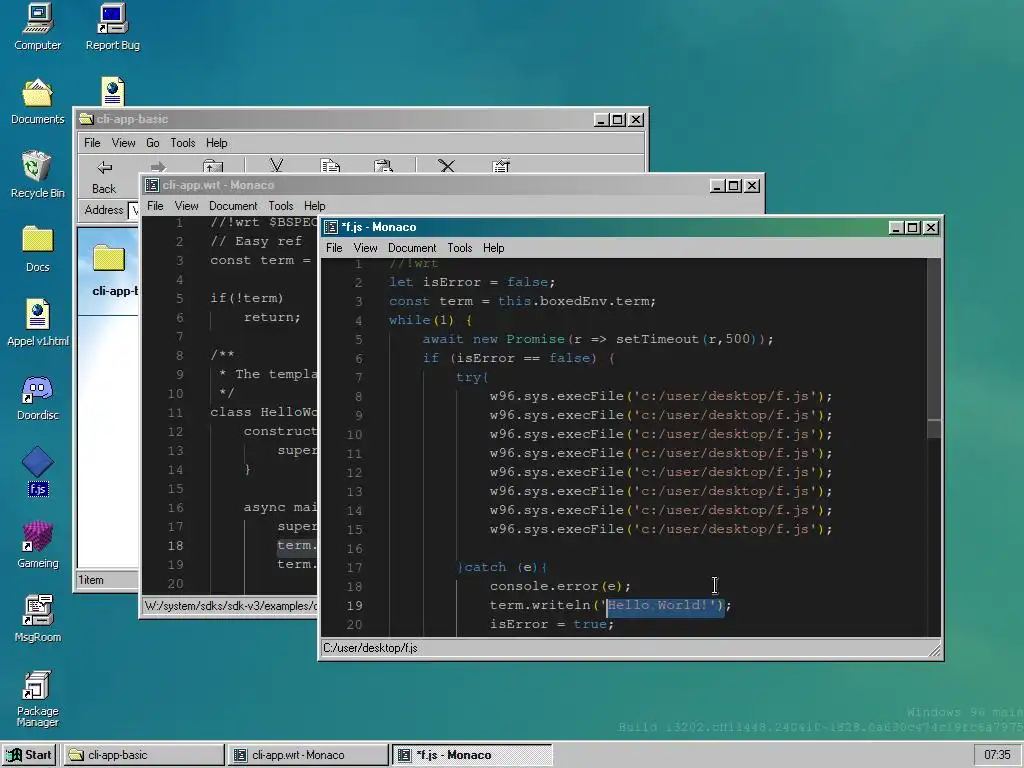1024x768 pixels.
Task: Open Help menu in f.js Monaco
Action: click(493, 248)
